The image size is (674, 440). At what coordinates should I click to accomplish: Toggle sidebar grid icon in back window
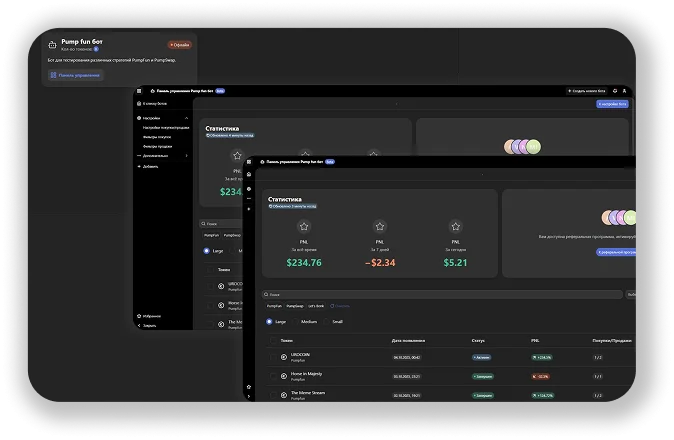tap(139, 91)
